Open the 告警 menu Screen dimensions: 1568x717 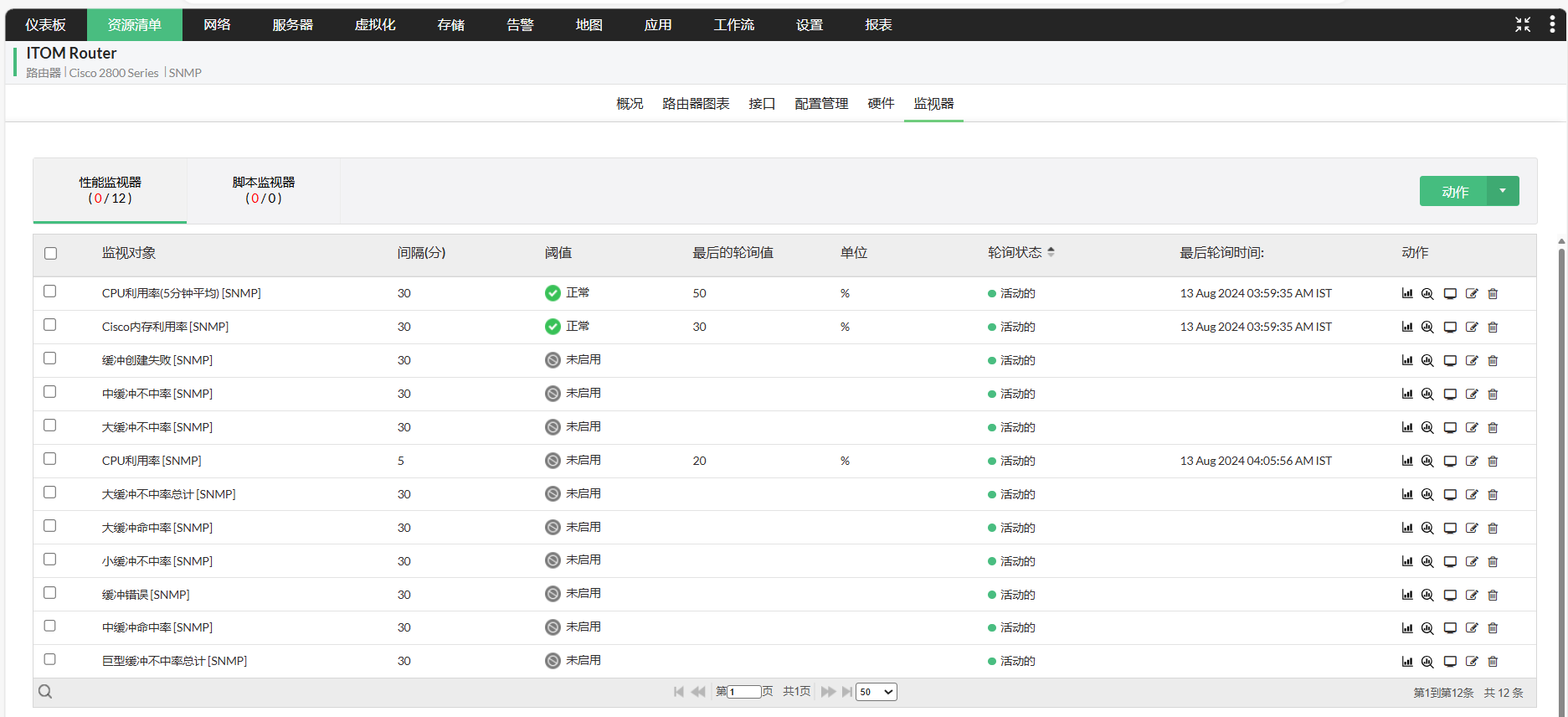(520, 24)
